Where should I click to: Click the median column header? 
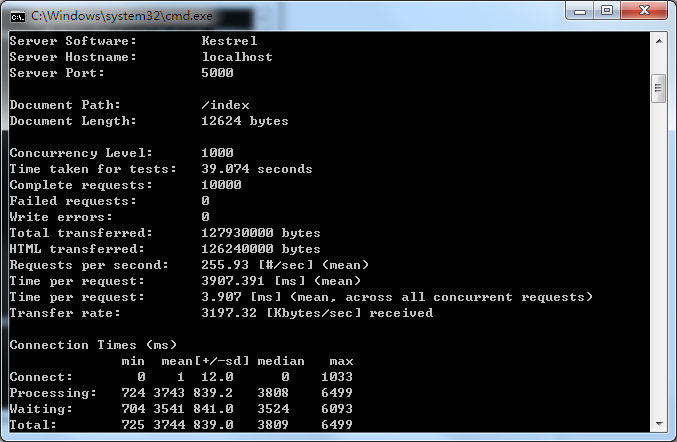(281, 360)
